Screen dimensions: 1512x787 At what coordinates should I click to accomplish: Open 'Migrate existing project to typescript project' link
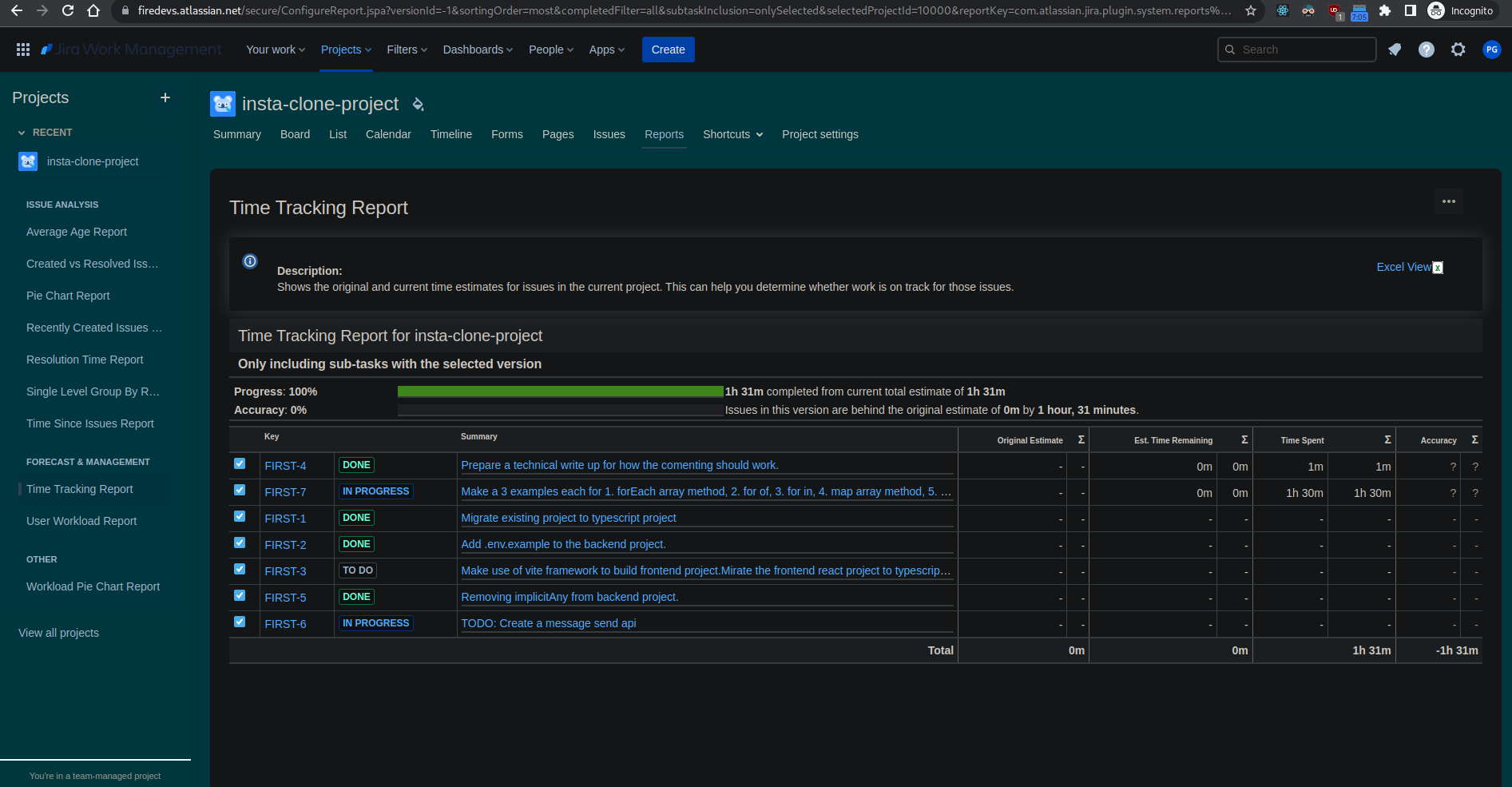pyautogui.click(x=569, y=518)
